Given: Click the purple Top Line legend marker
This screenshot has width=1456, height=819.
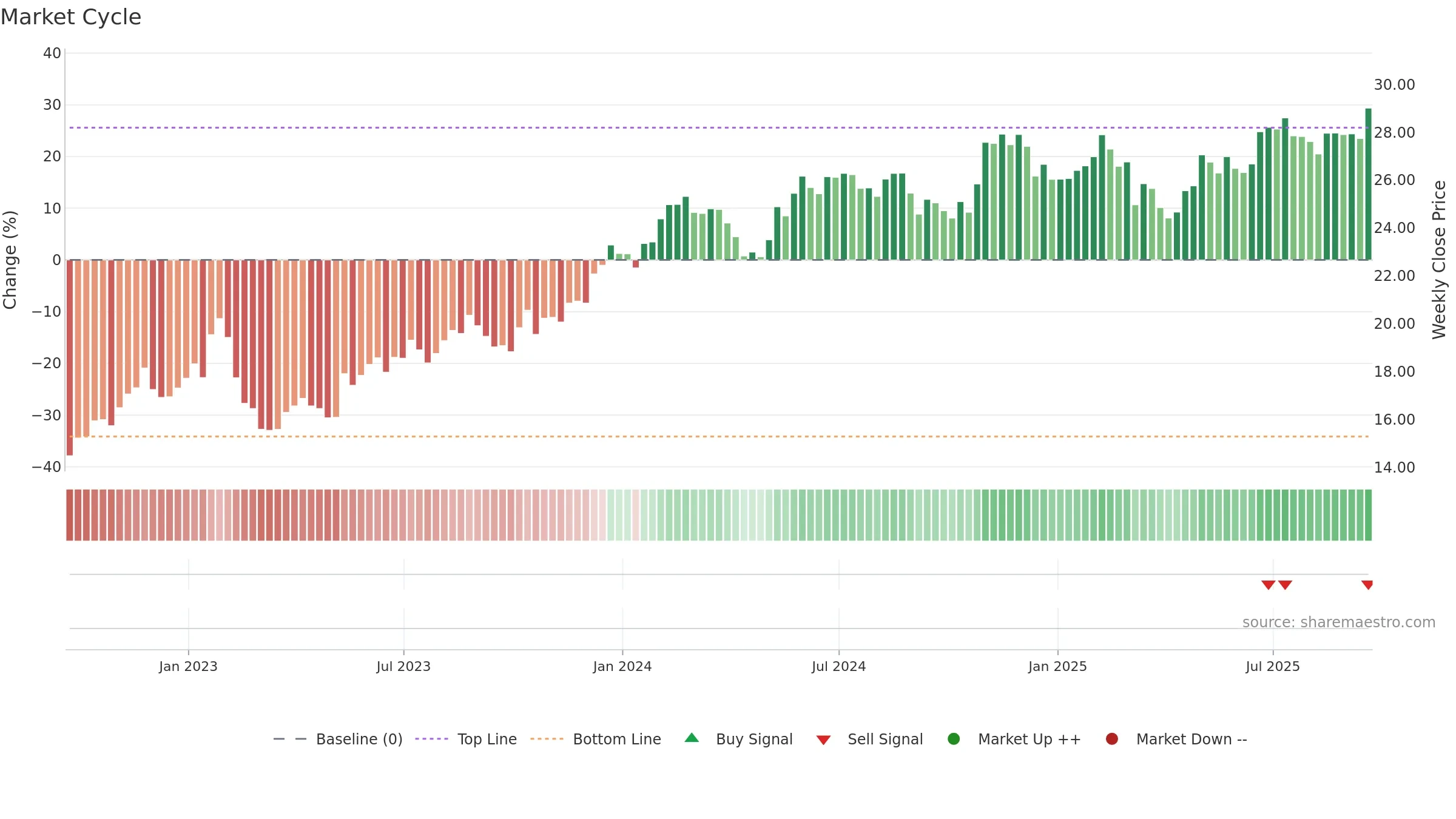Looking at the screenshot, I should (x=431, y=739).
